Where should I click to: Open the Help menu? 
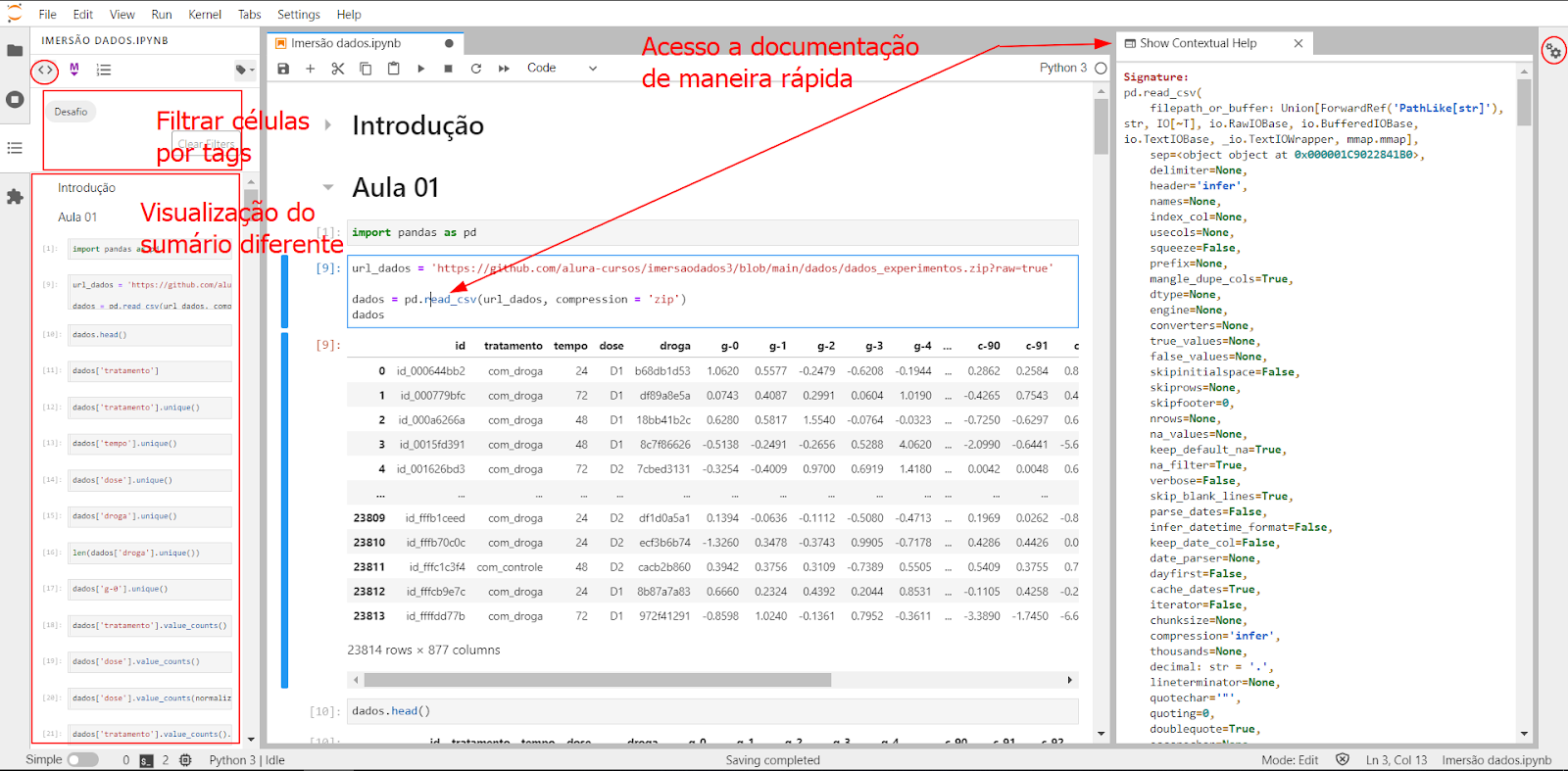(349, 15)
